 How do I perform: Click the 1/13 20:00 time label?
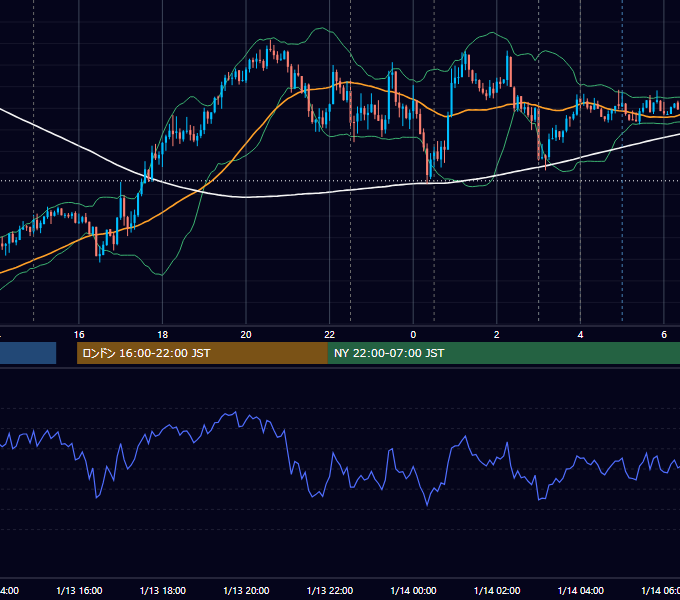pyautogui.click(x=246, y=590)
